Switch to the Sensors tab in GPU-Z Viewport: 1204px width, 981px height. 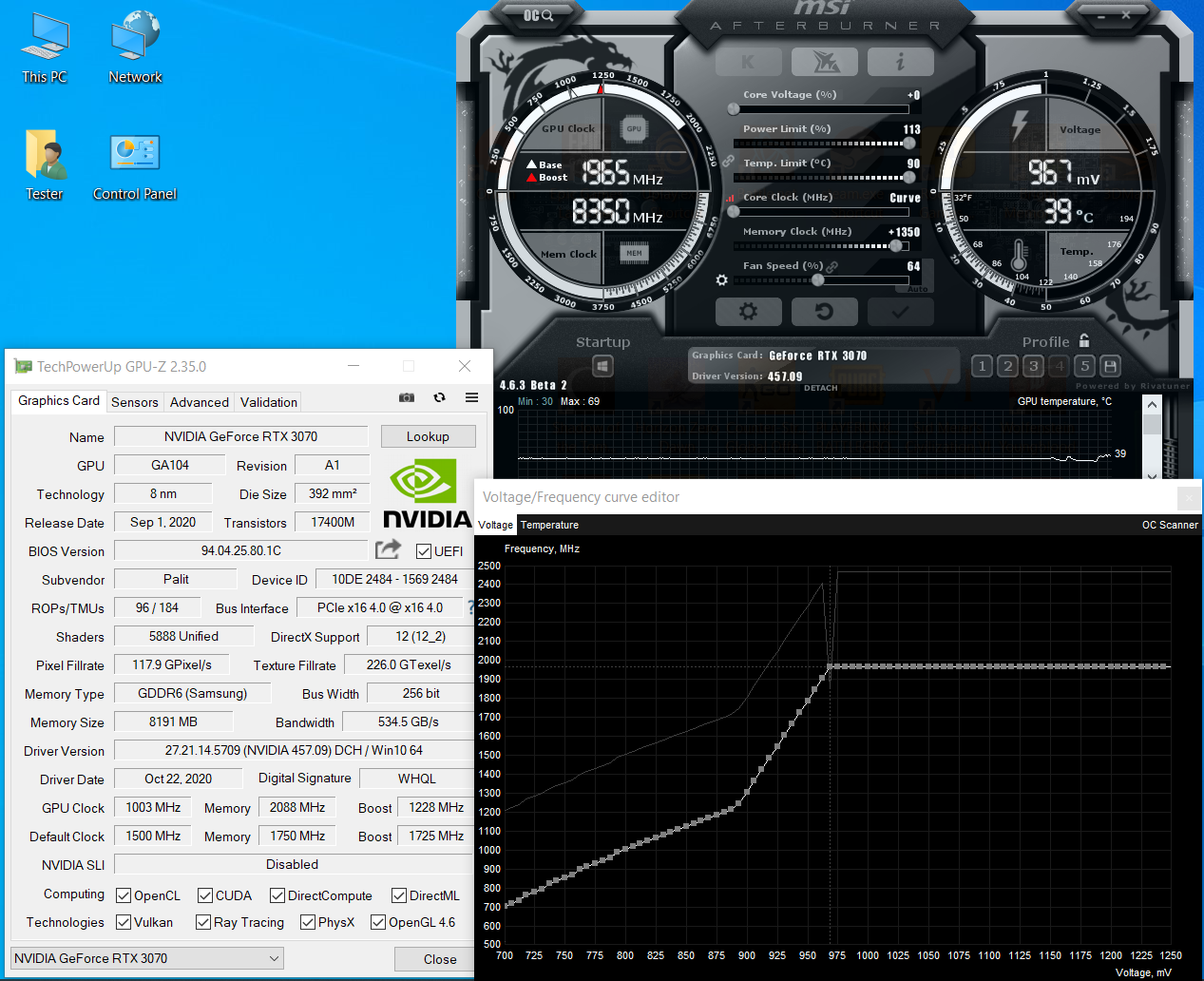[x=135, y=402]
